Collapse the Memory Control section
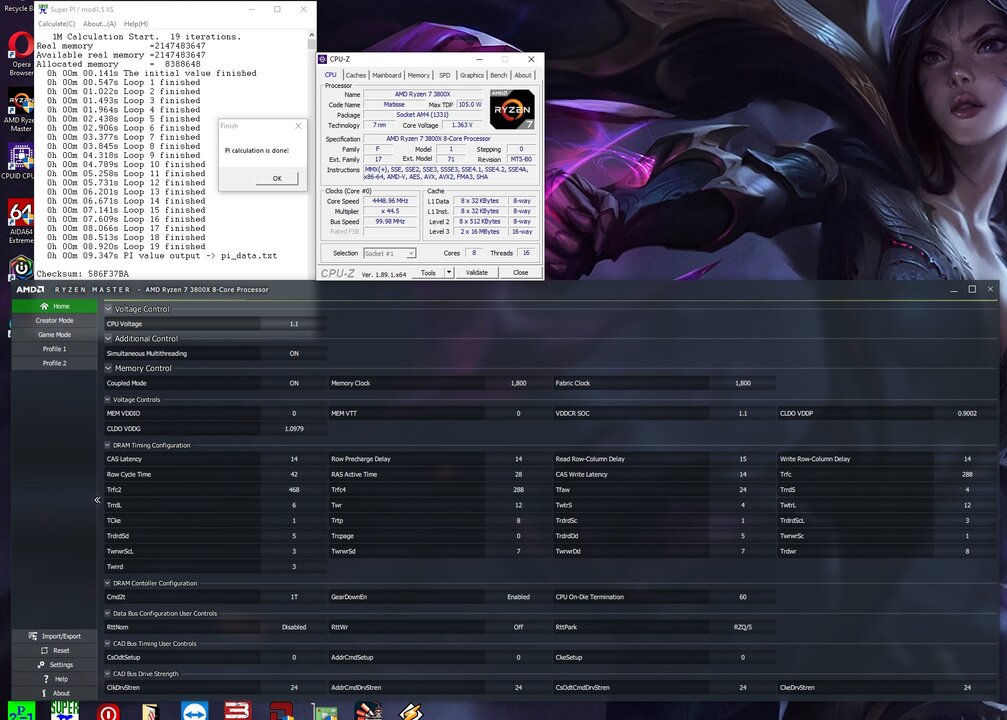The height and width of the screenshot is (720, 1007). click(109, 368)
